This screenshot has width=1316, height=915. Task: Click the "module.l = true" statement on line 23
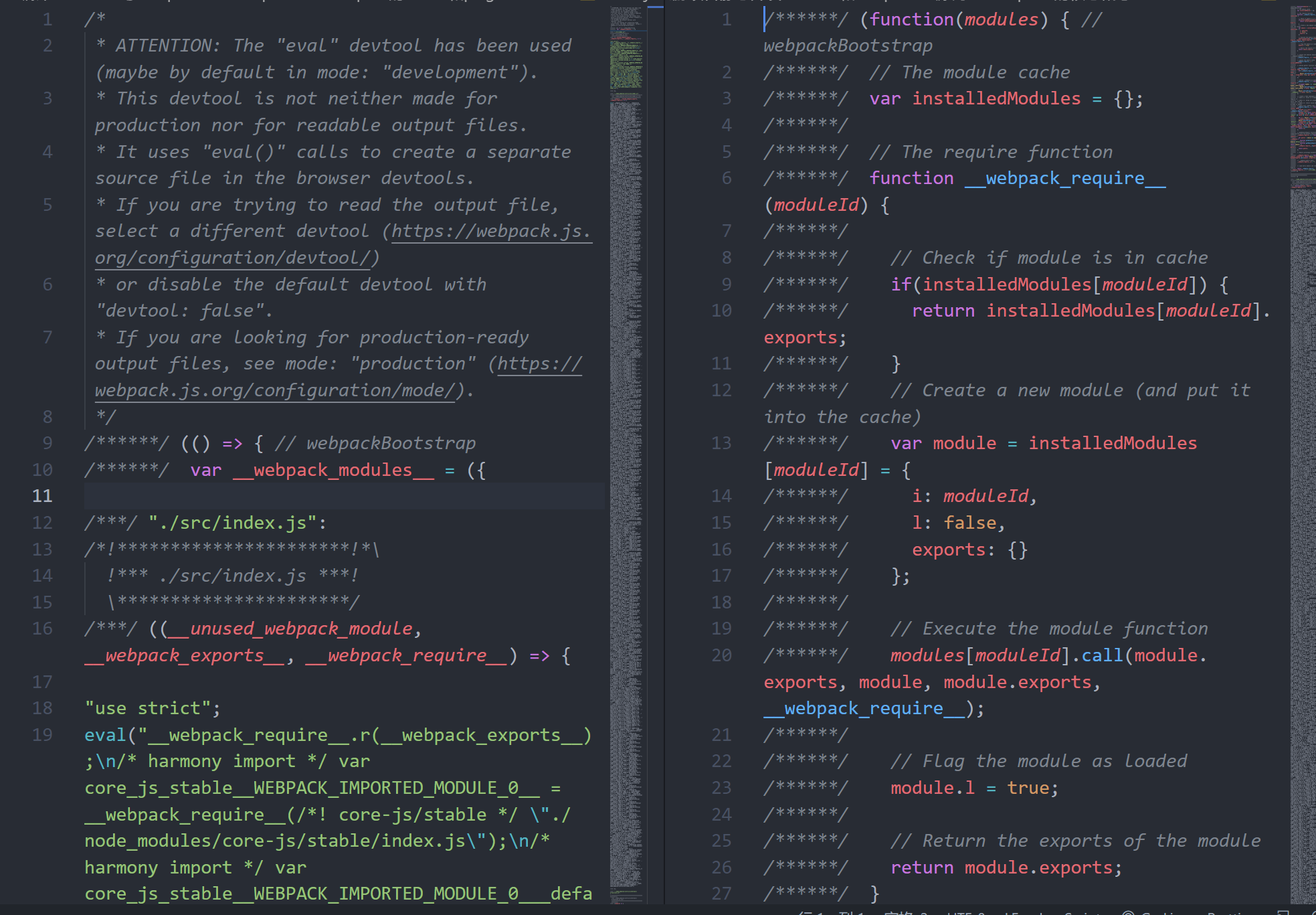click(974, 788)
